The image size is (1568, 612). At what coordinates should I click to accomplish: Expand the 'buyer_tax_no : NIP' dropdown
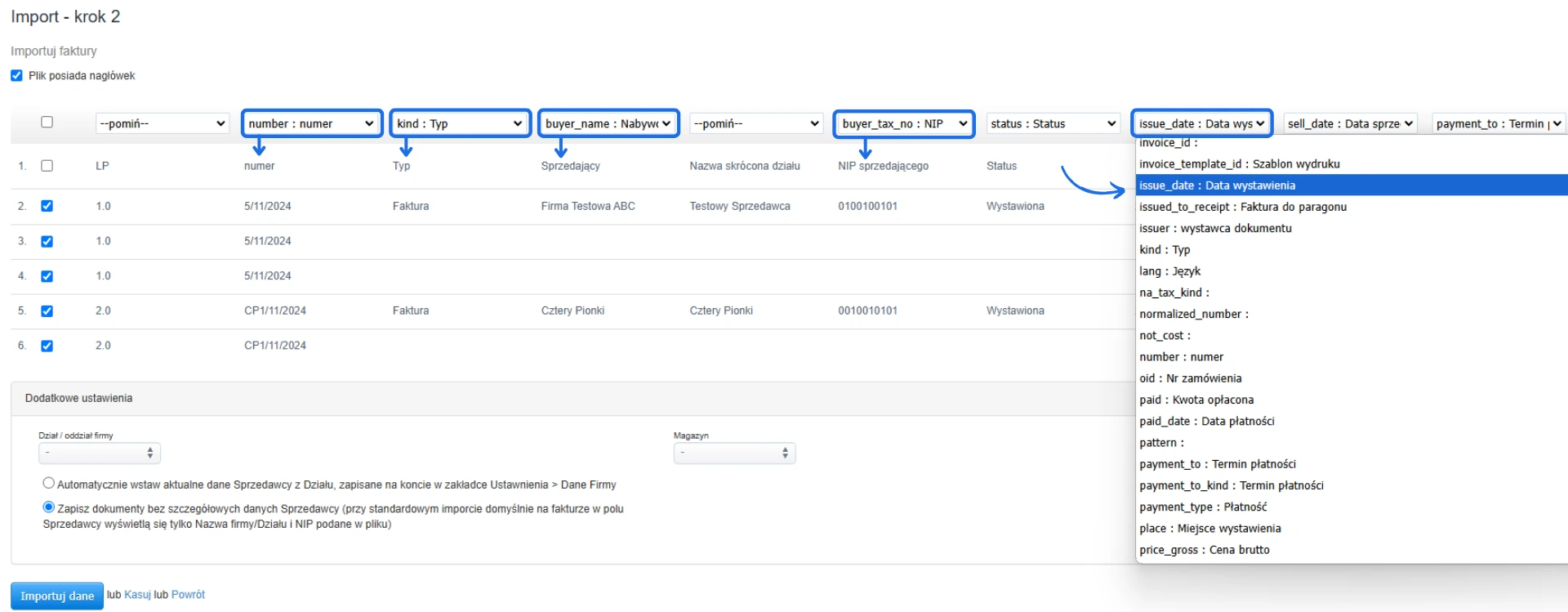coord(904,123)
